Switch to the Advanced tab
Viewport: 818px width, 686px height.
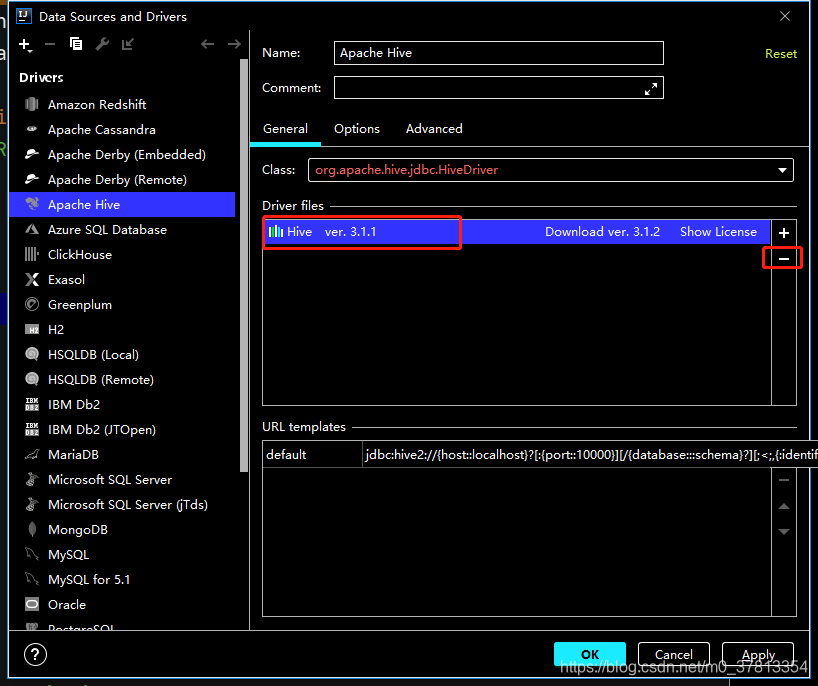[x=434, y=129]
